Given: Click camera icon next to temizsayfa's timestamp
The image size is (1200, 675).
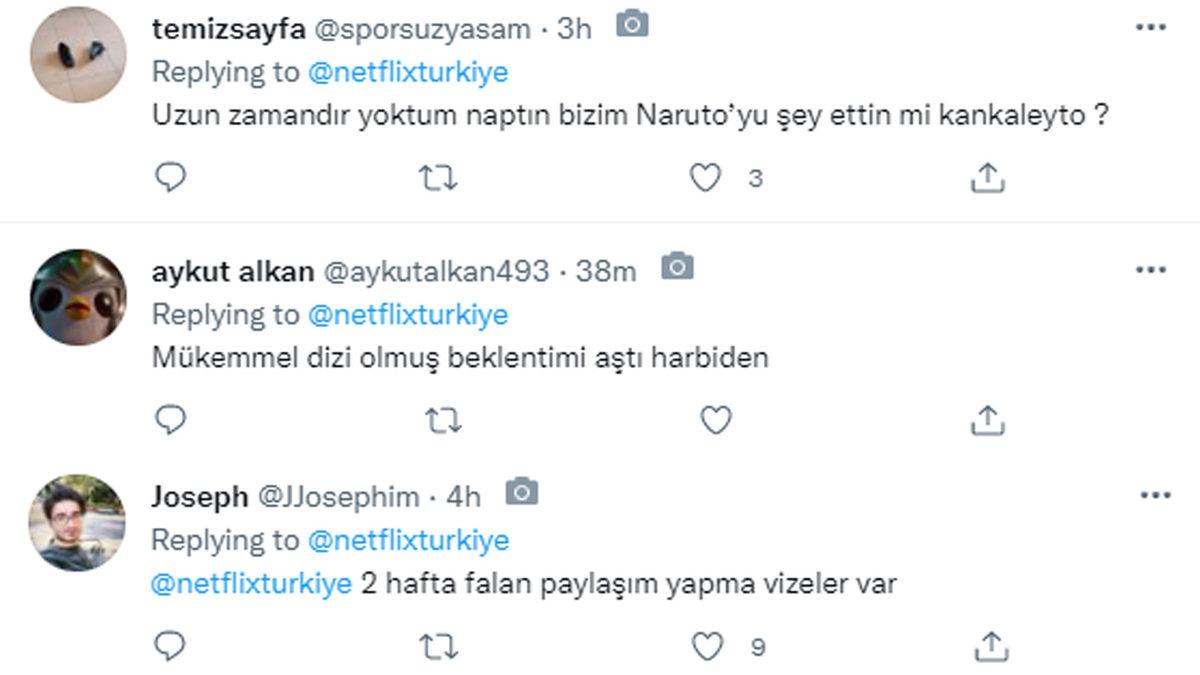Looking at the screenshot, I should (631, 25).
